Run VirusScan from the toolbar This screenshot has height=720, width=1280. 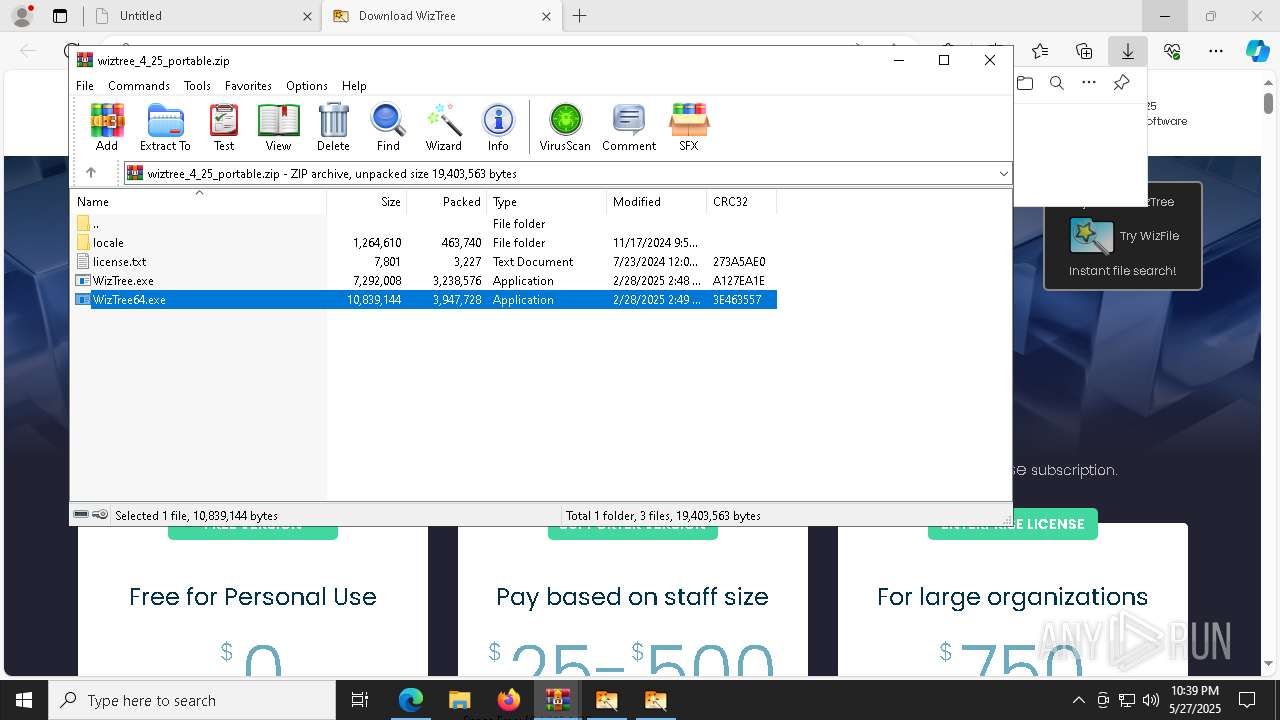click(565, 127)
